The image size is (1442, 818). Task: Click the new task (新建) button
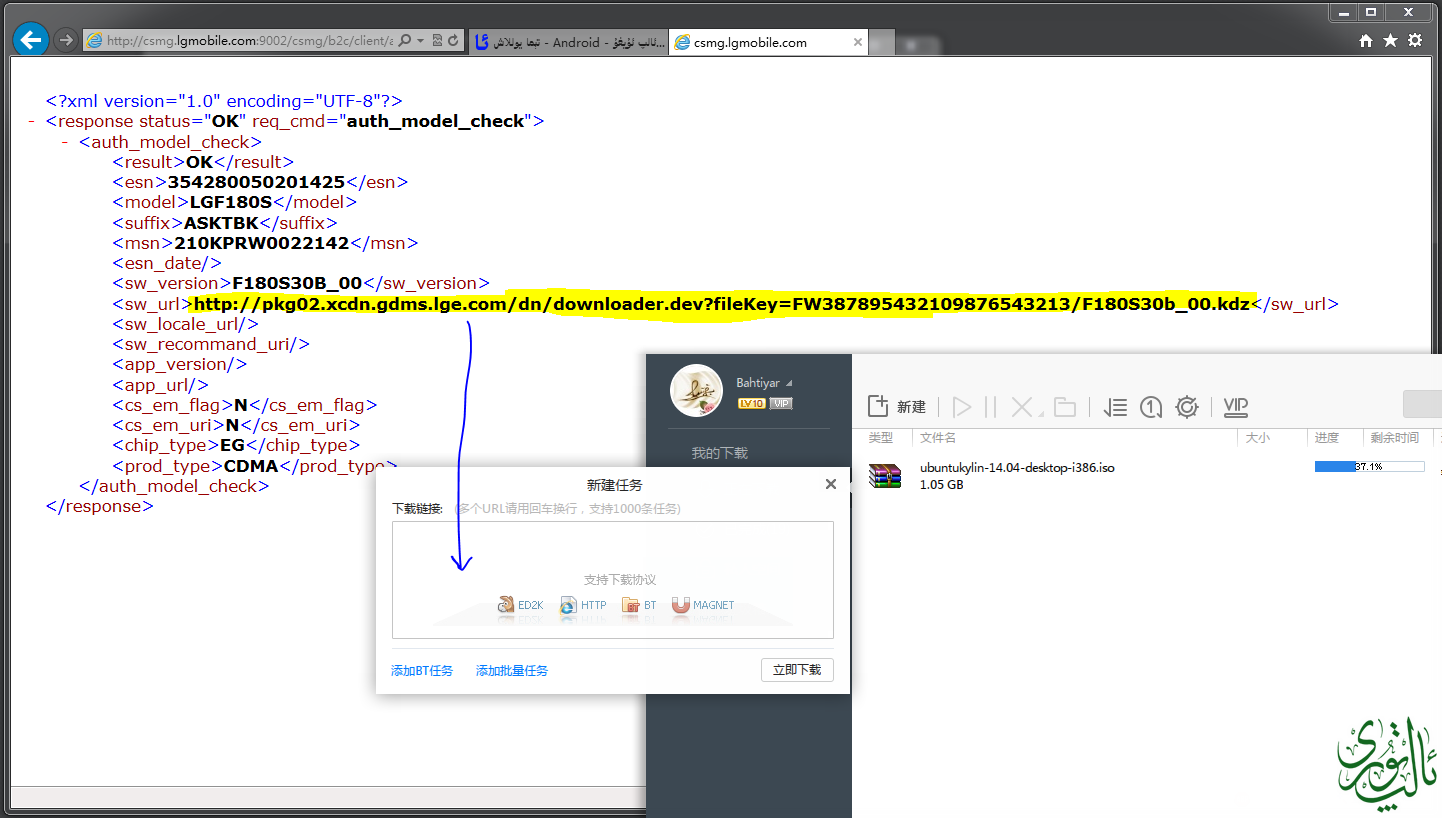897,406
